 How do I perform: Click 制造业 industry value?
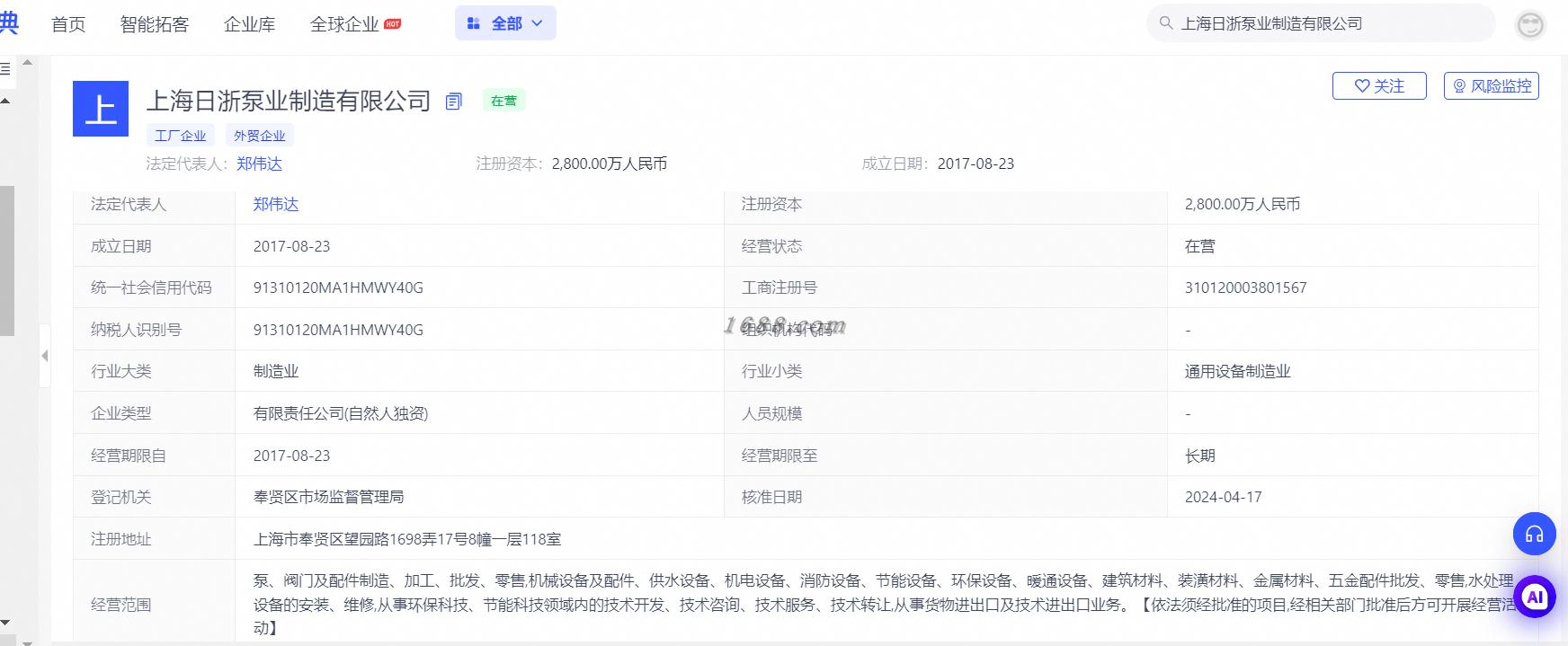point(276,371)
